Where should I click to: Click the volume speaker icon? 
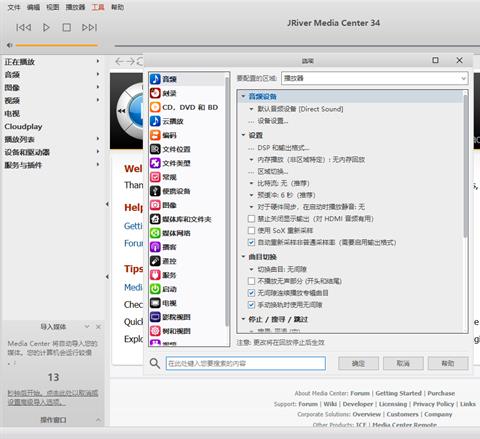pyautogui.click(x=9, y=45)
